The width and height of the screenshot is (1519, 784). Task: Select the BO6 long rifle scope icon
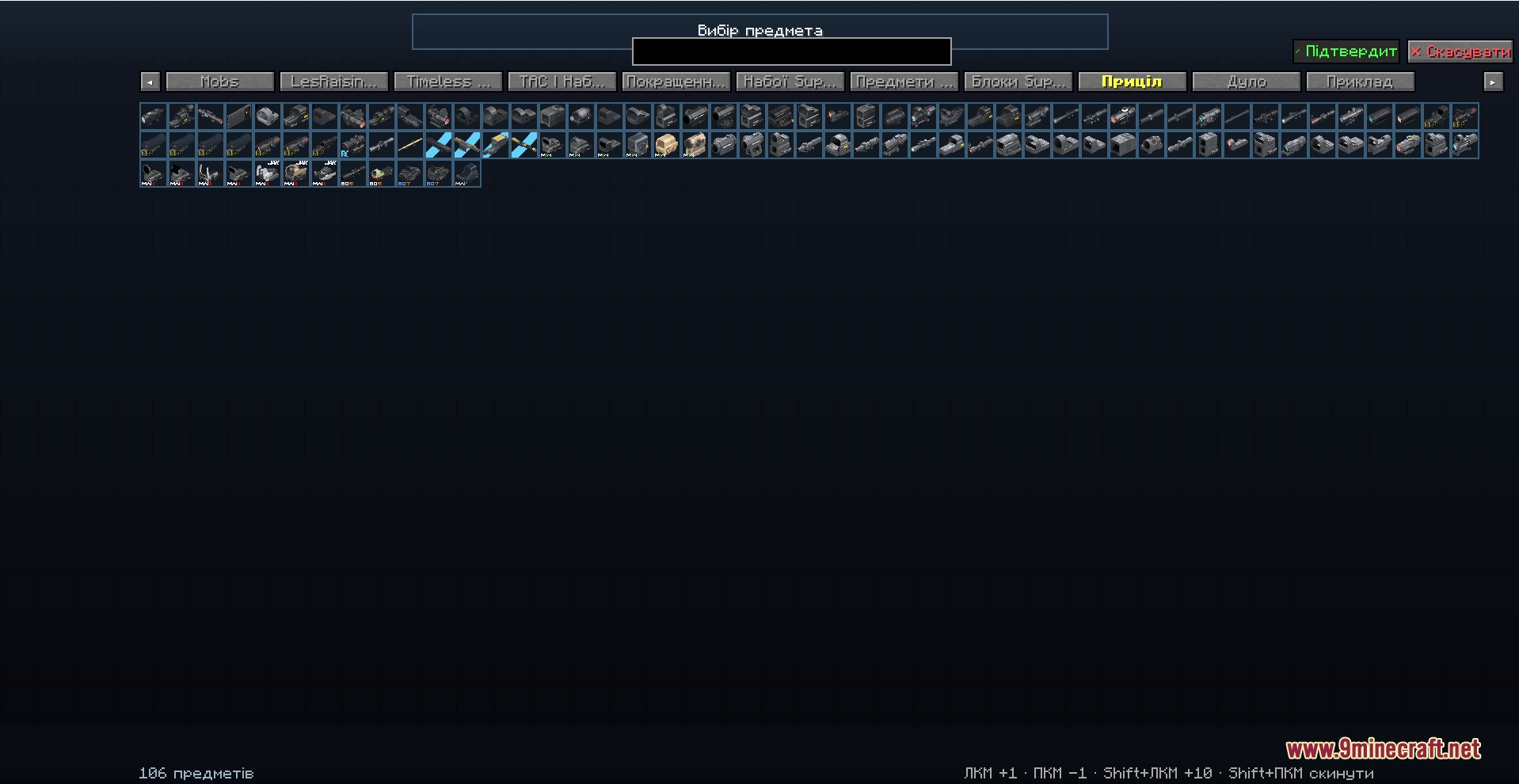point(353,173)
